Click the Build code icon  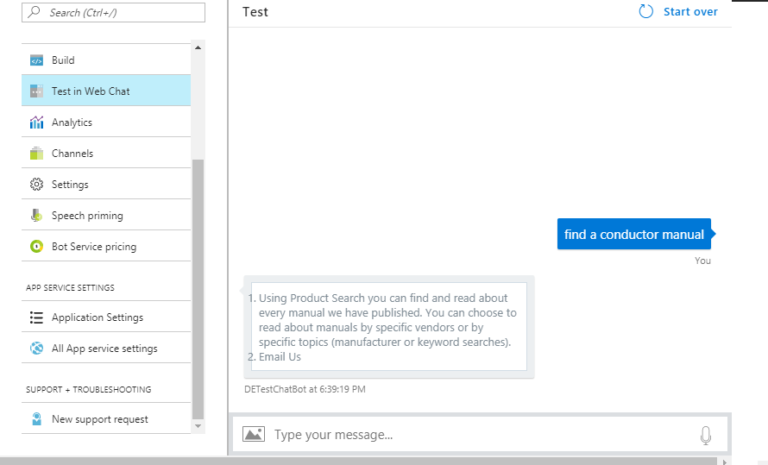click(x=37, y=60)
